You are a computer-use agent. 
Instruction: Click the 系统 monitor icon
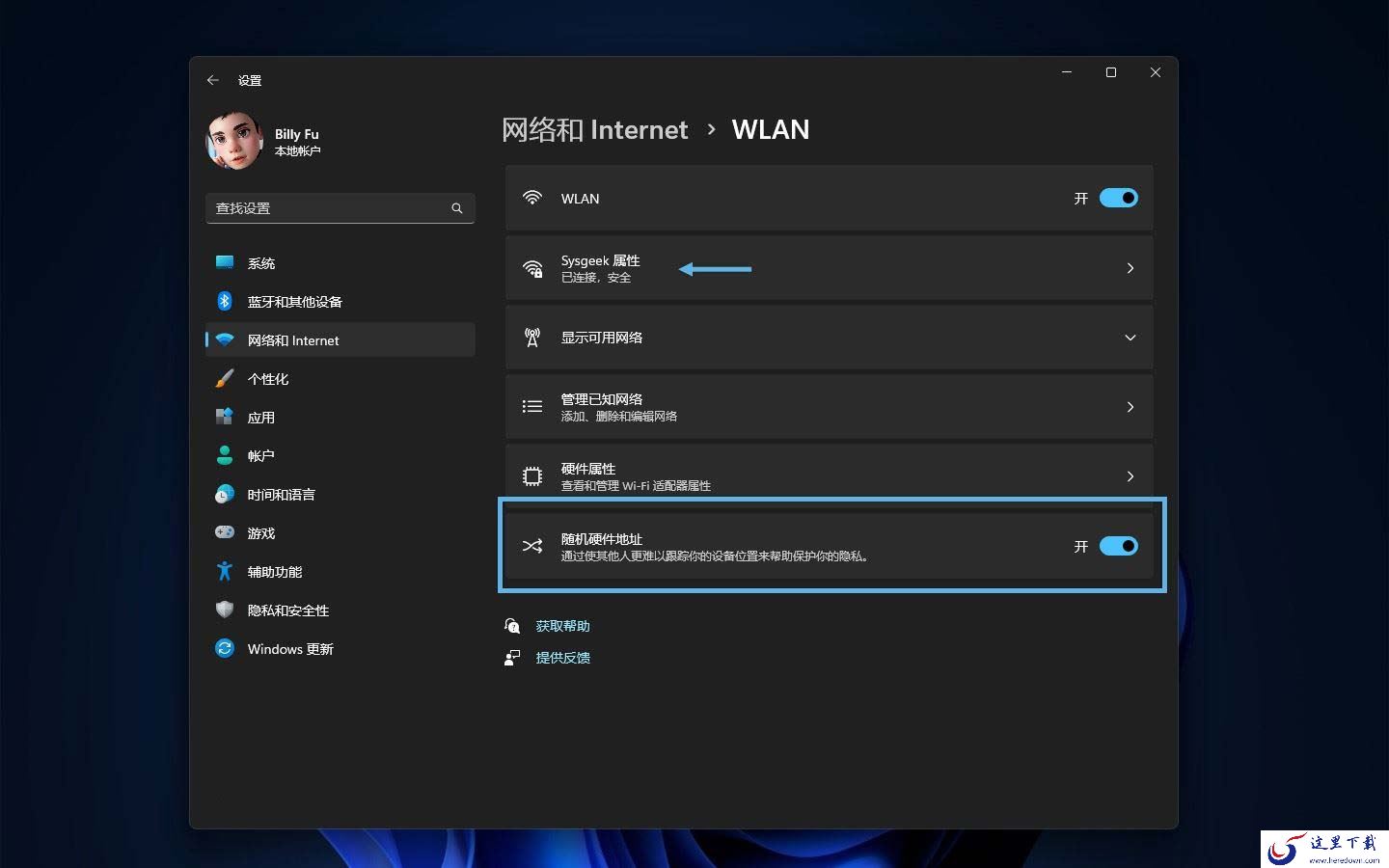(225, 262)
